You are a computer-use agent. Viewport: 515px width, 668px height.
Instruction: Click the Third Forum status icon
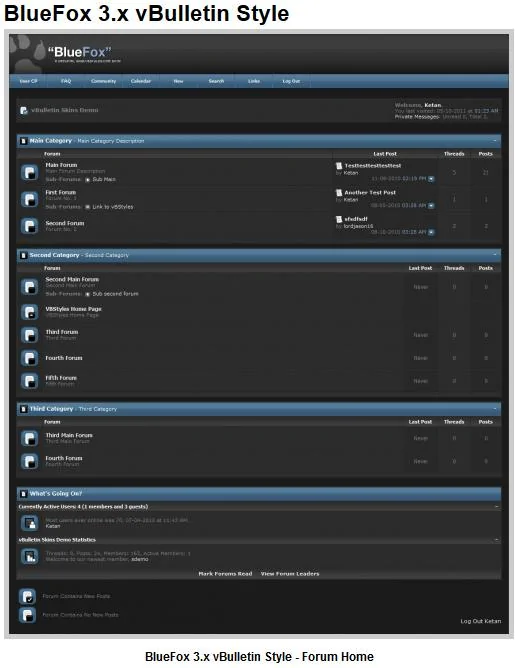pos(29,335)
